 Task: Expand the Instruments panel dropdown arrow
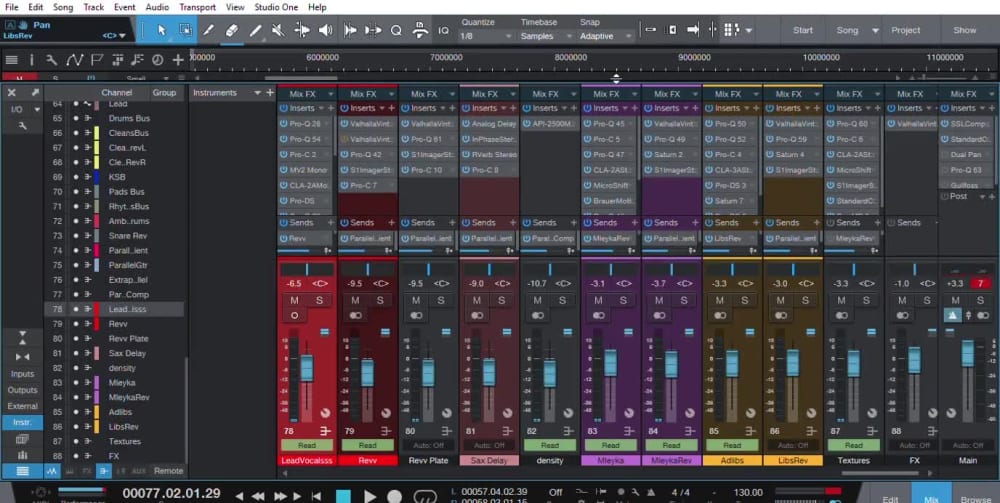click(258, 92)
